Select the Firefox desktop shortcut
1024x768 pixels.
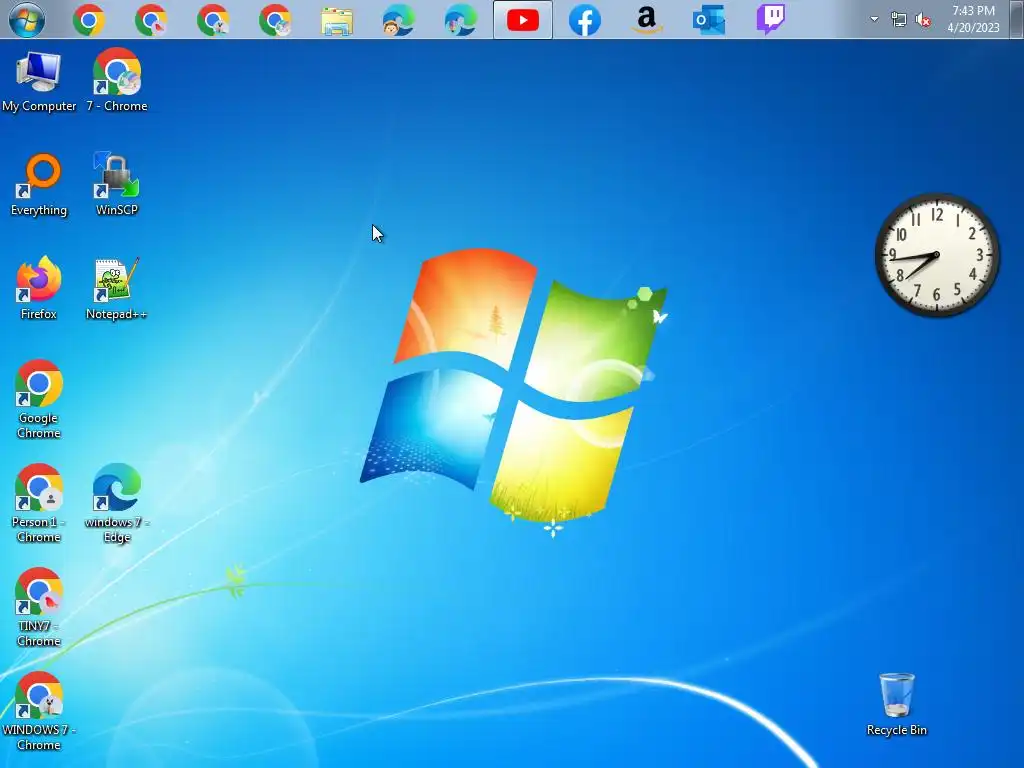click(x=39, y=289)
